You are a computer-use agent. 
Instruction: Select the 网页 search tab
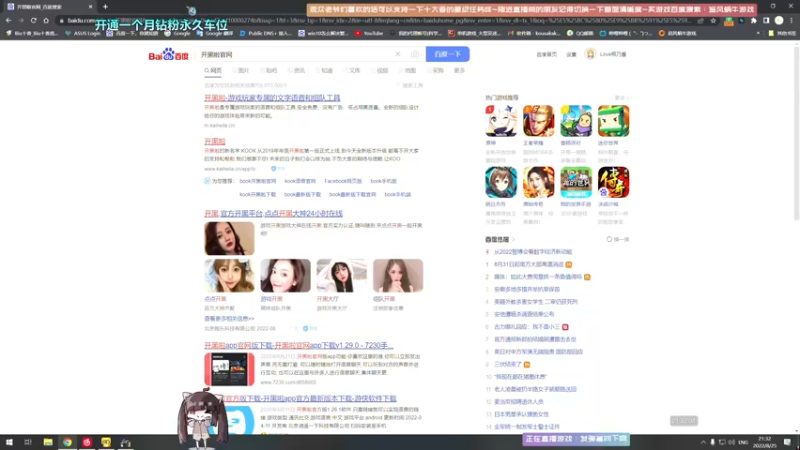click(213, 70)
